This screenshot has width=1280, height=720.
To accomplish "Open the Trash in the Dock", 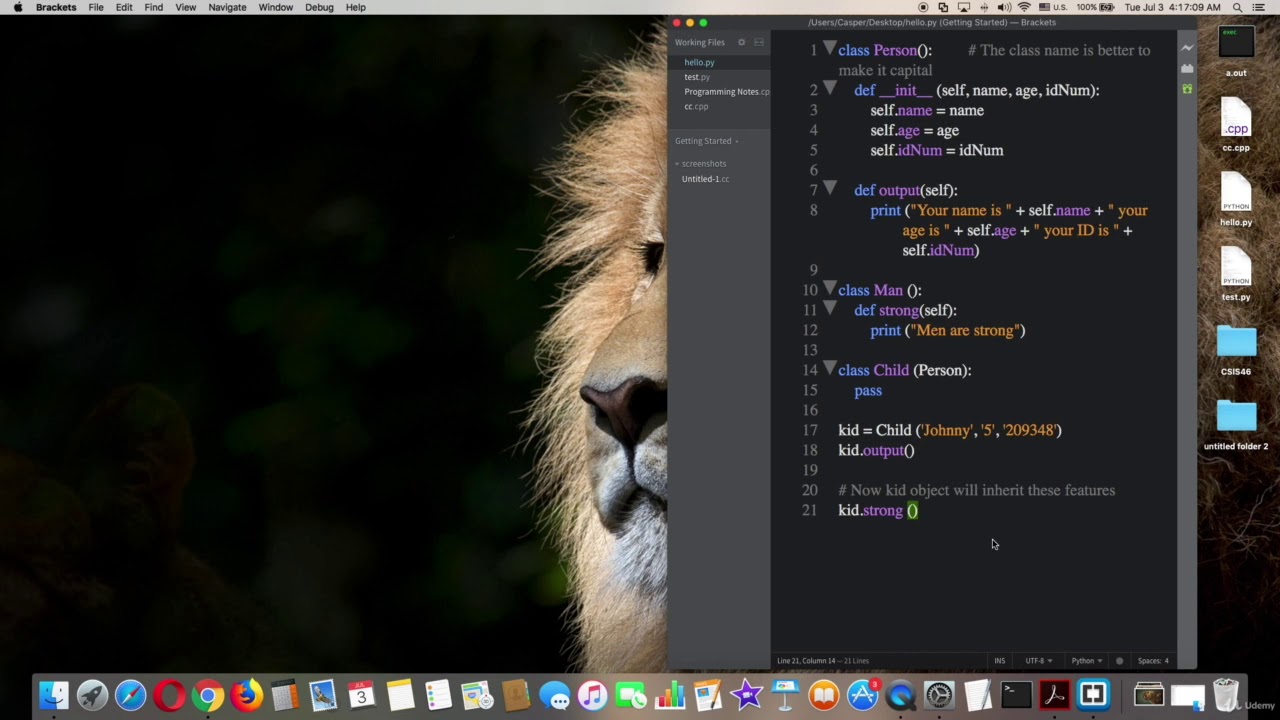I will click(1226, 695).
